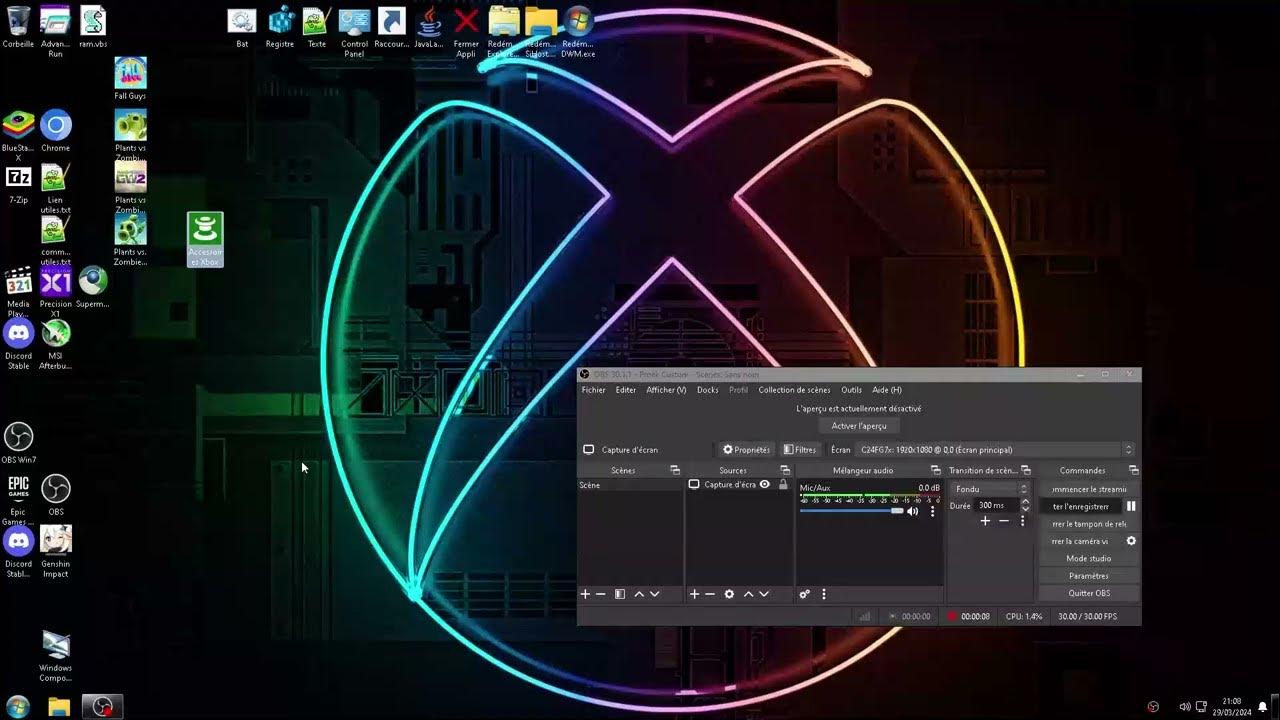Open the Fichier menu
The width and height of the screenshot is (1280, 720).
click(x=594, y=390)
